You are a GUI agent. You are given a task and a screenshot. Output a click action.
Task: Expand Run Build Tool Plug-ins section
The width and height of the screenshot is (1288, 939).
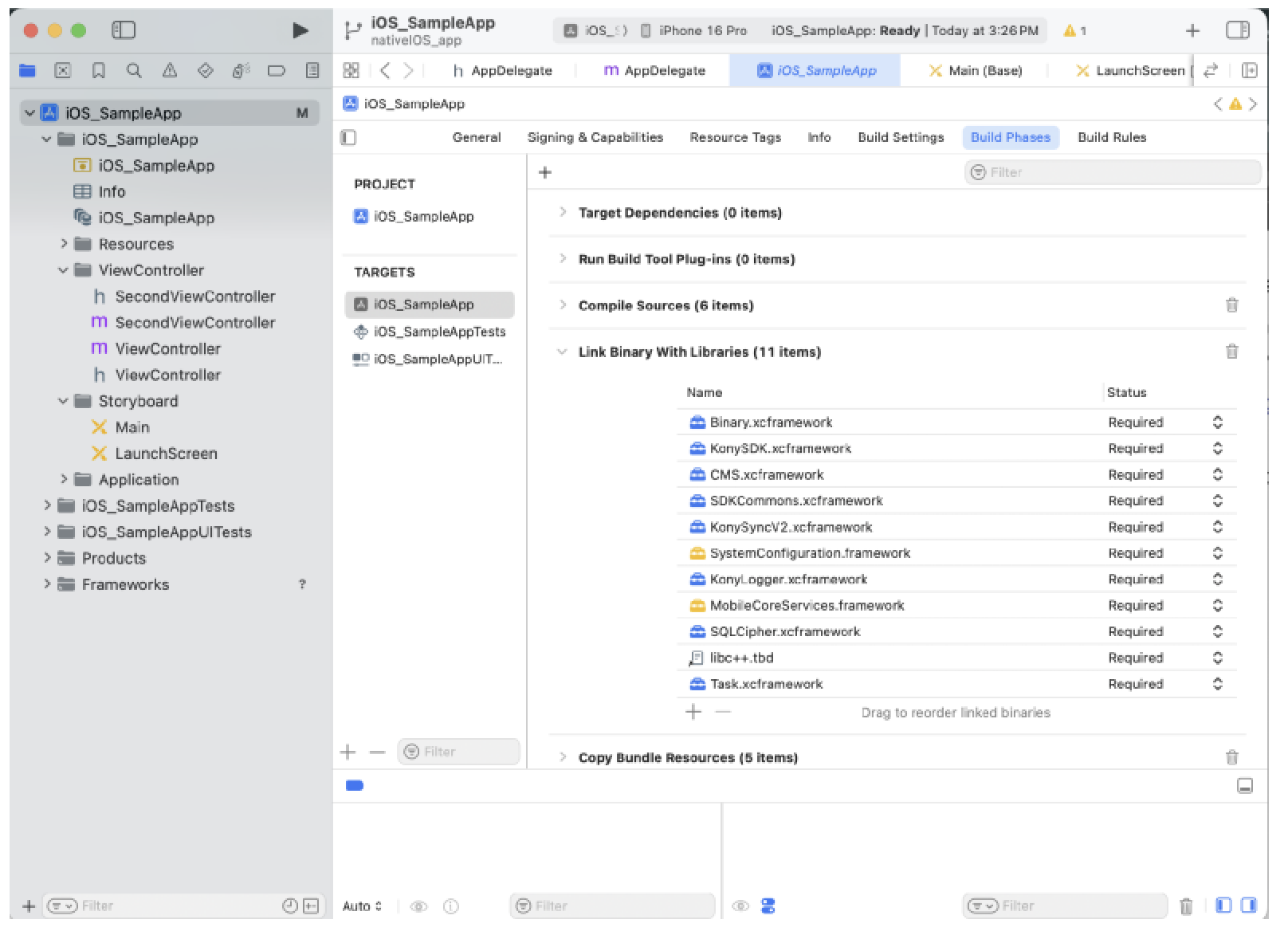(563, 258)
